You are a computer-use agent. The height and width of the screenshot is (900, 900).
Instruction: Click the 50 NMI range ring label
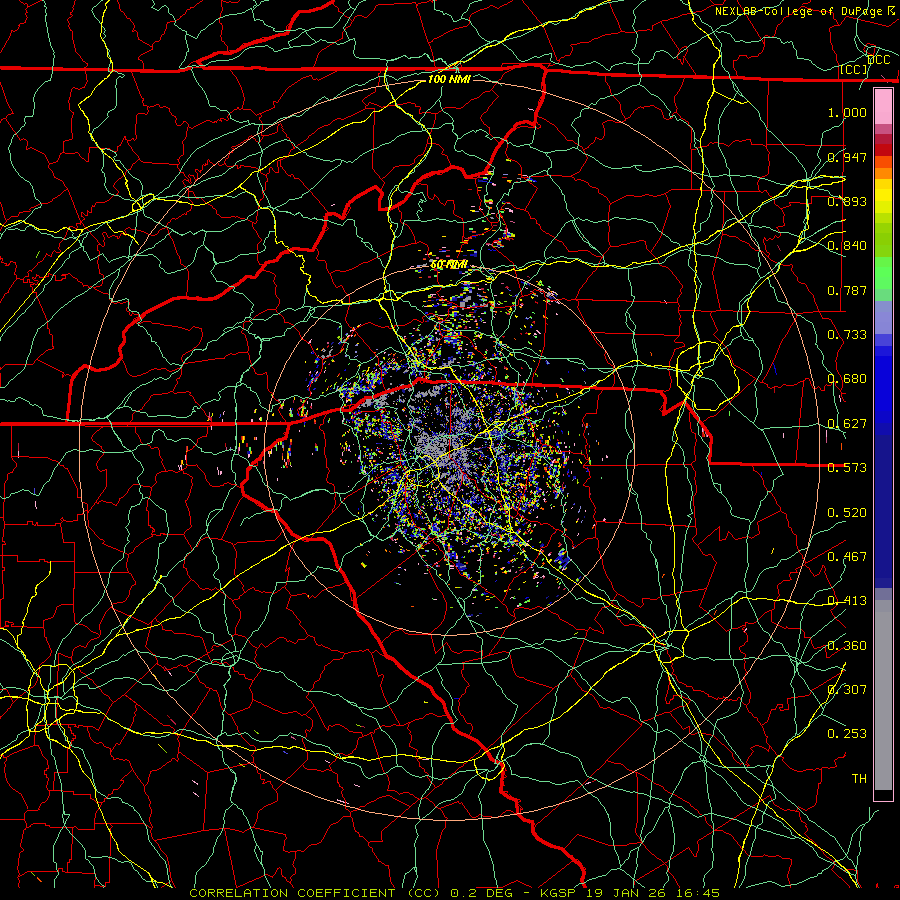click(449, 265)
